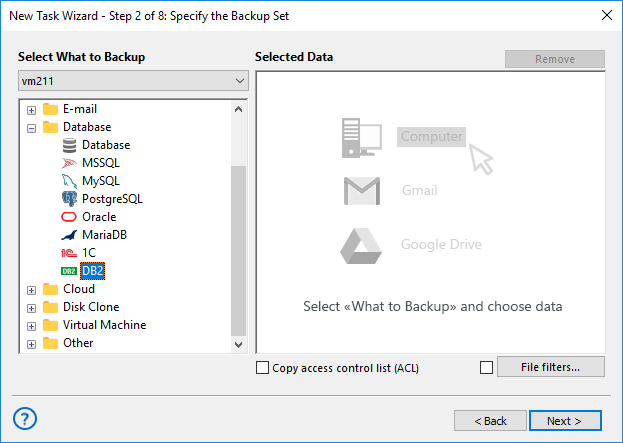Select the MSSQL label in tree
623x443 pixels.
[x=101, y=163]
